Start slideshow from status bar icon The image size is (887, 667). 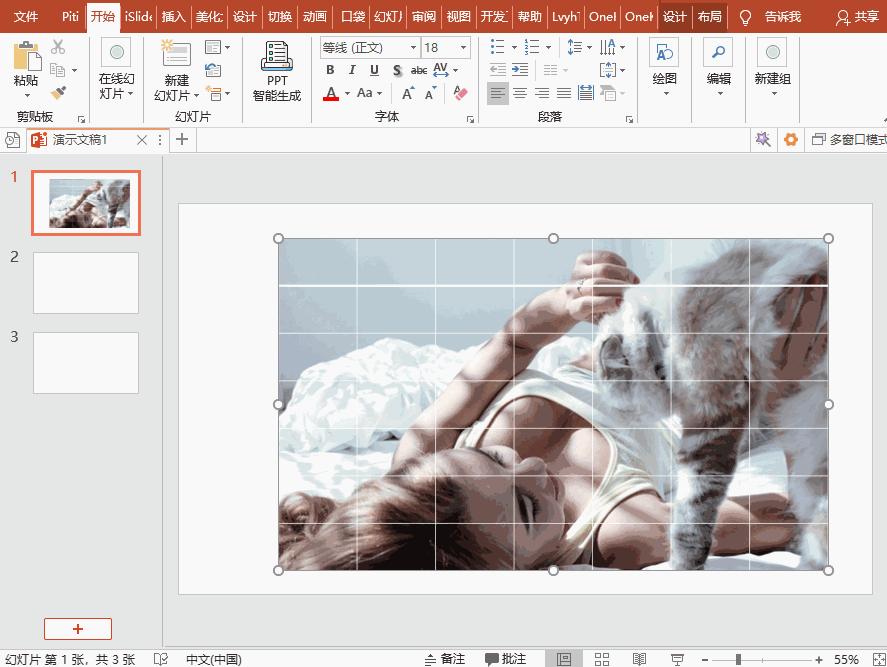pos(678,659)
